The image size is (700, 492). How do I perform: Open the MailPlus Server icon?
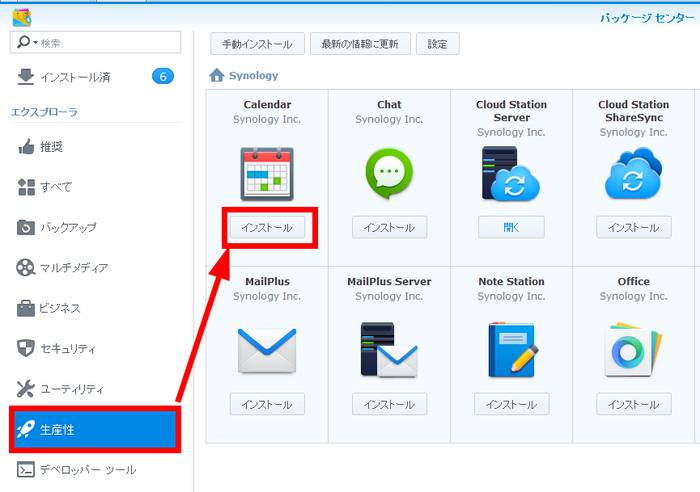[389, 350]
